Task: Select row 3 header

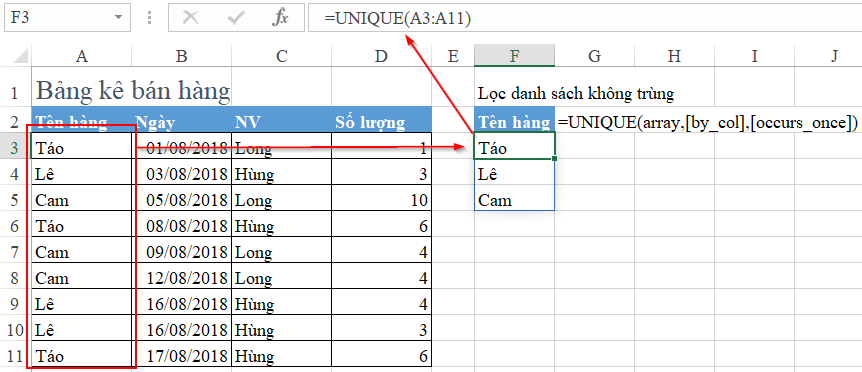Action: tap(15, 147)
